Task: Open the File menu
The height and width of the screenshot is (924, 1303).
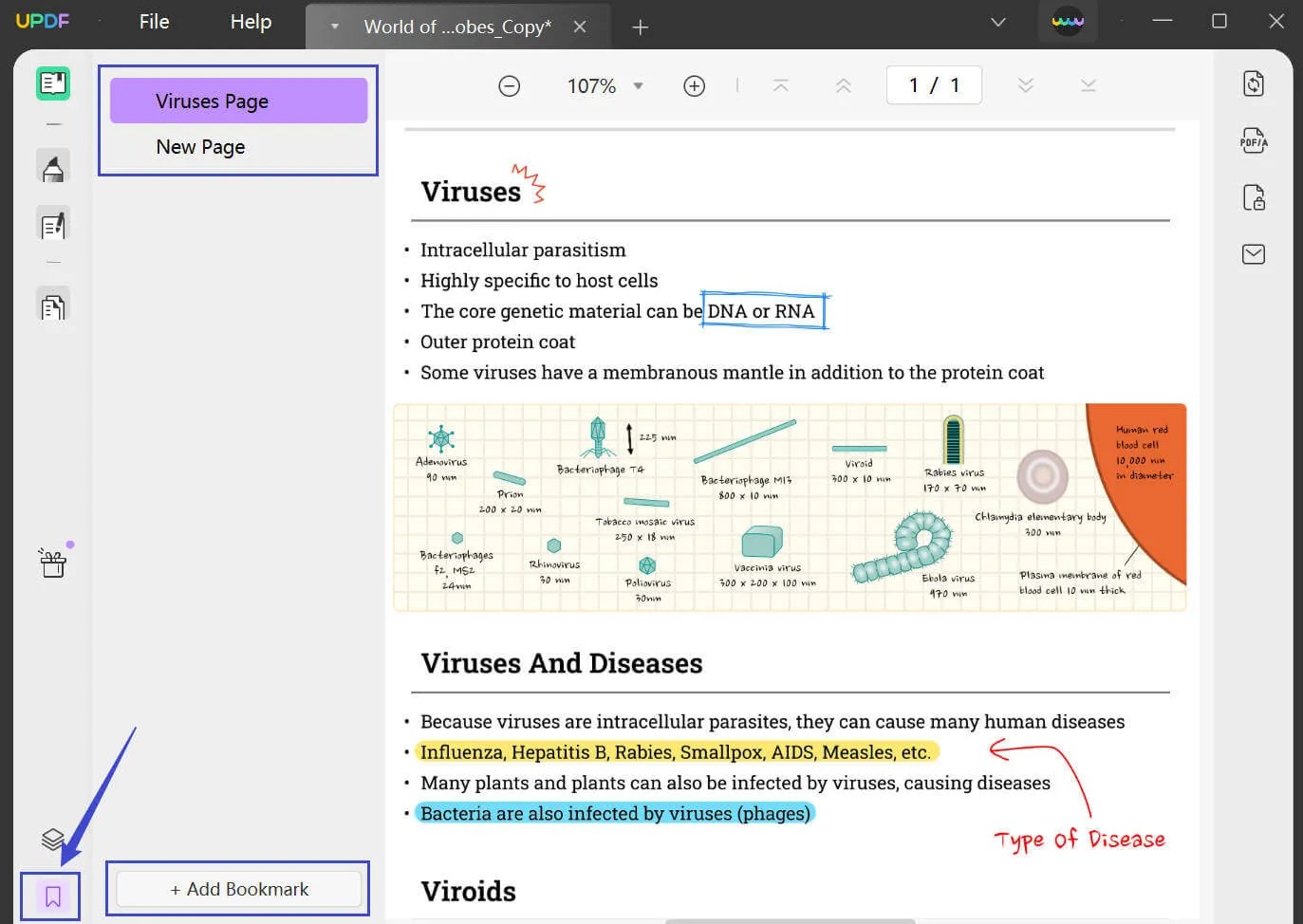Action: tap(153, 21)
